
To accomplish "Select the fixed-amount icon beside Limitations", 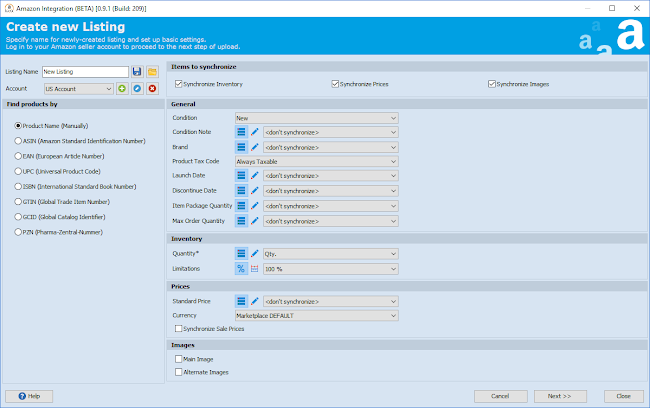I will [x=255, y=269].
